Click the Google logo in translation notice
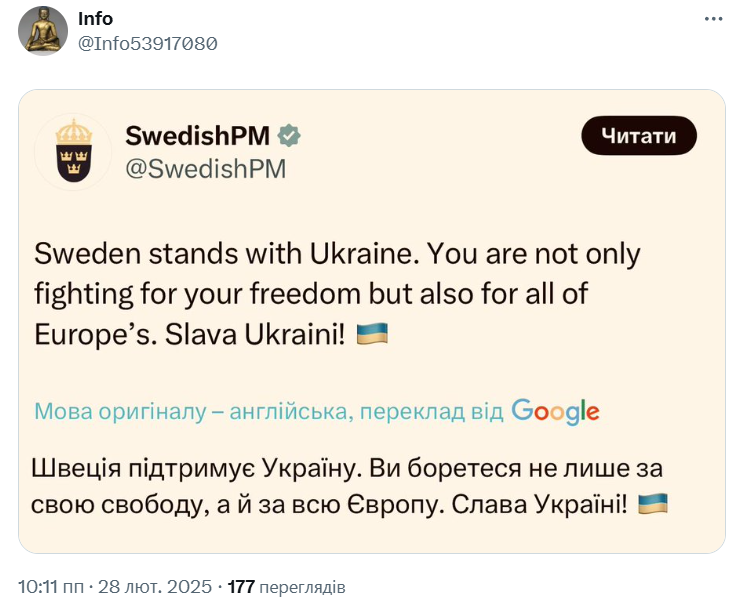The width and height of the screenshot is (735, 615). click(555, 411)
